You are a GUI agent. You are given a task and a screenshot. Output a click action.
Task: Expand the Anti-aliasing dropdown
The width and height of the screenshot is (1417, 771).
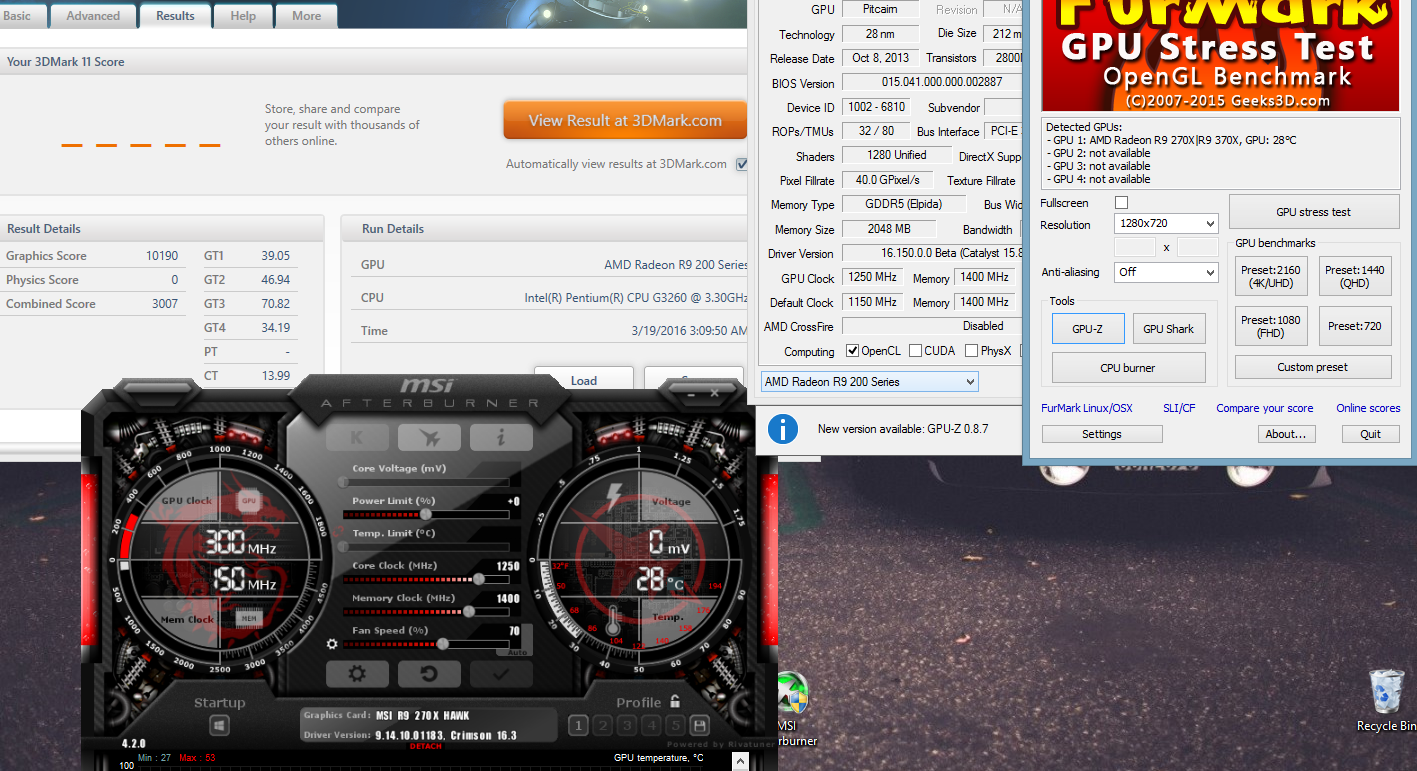(x=1165, y=272)
